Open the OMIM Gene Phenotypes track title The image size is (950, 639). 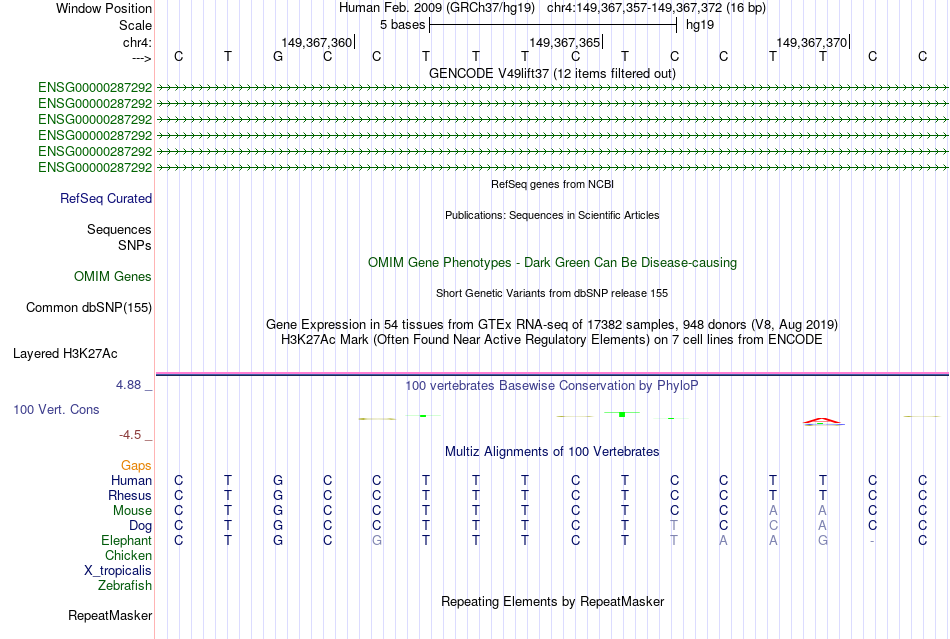[x=552, y=263]
